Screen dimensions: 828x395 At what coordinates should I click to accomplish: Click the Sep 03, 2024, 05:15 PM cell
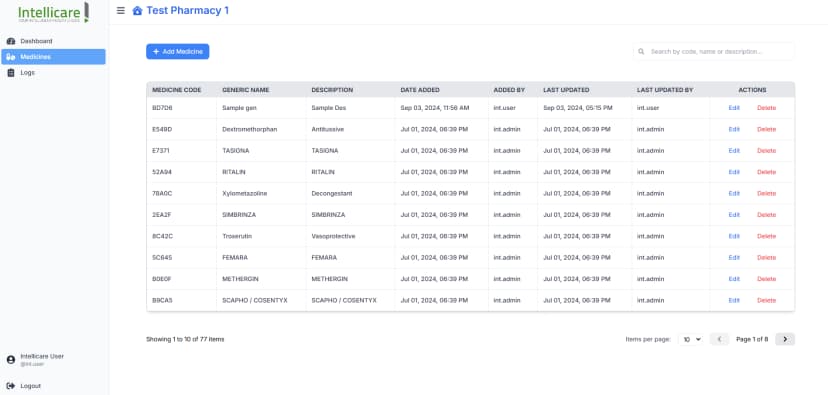coord(578,108)
